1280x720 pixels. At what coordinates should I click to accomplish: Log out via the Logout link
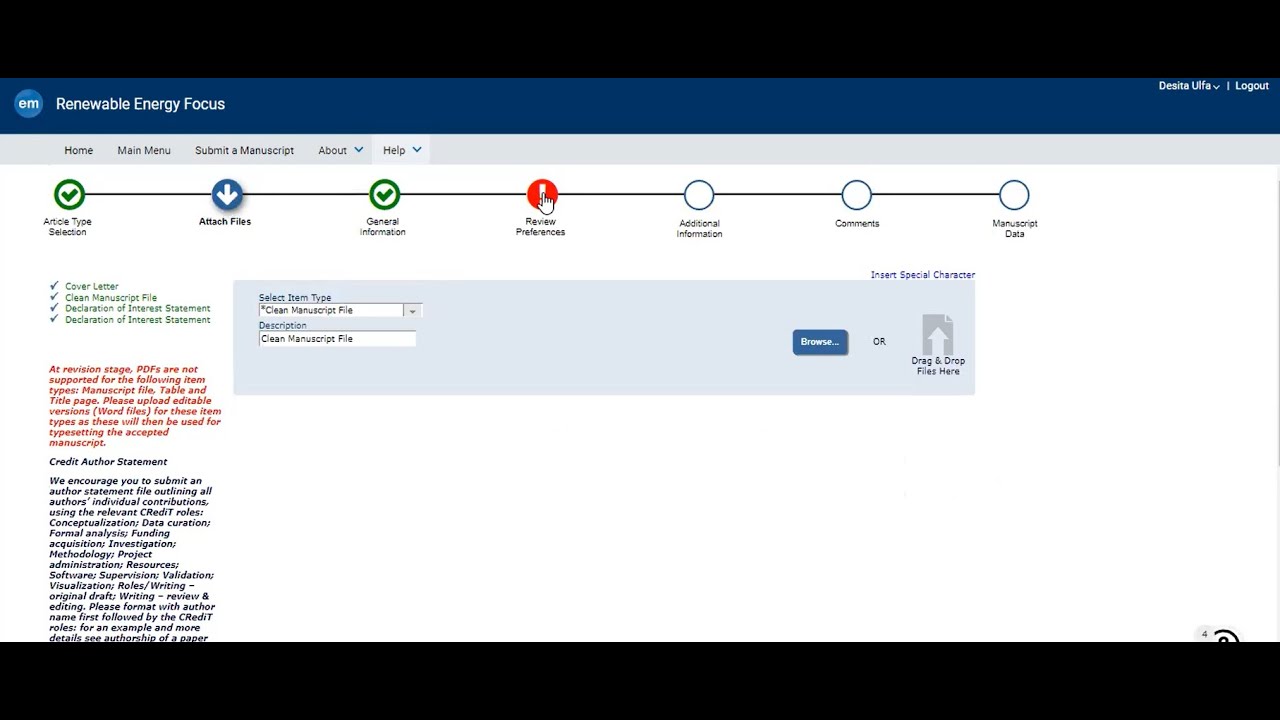tap(1252, 86)
